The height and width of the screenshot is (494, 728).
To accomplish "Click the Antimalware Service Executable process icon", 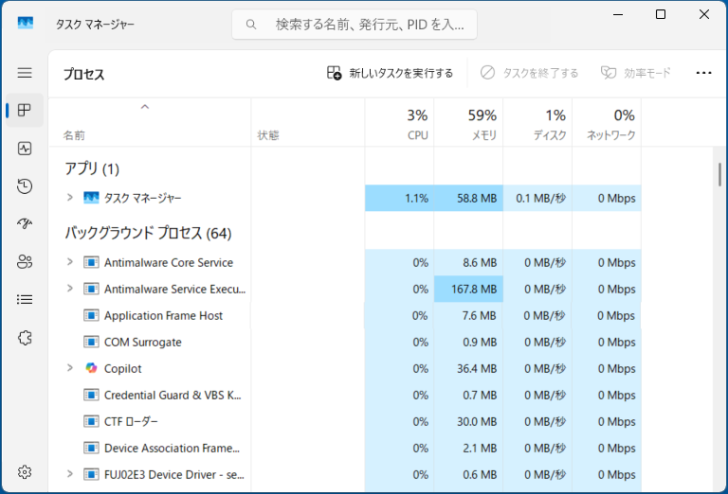I will [91, 289].
